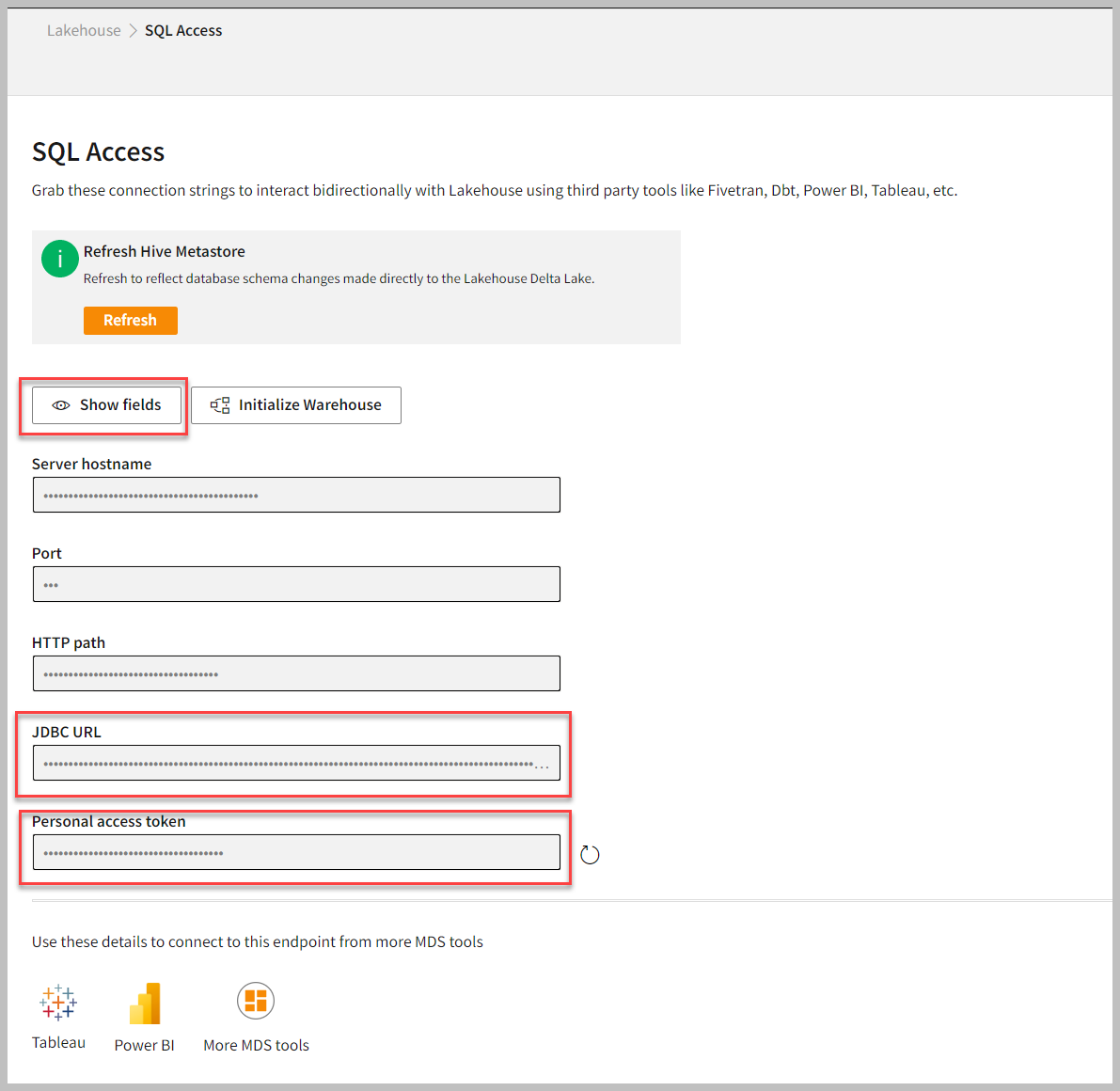Image resolution: width=1120 pixels, height=1091 pixels.
Task: Click the green info icon
Action: pyautogui.click(x=59, y=259)
